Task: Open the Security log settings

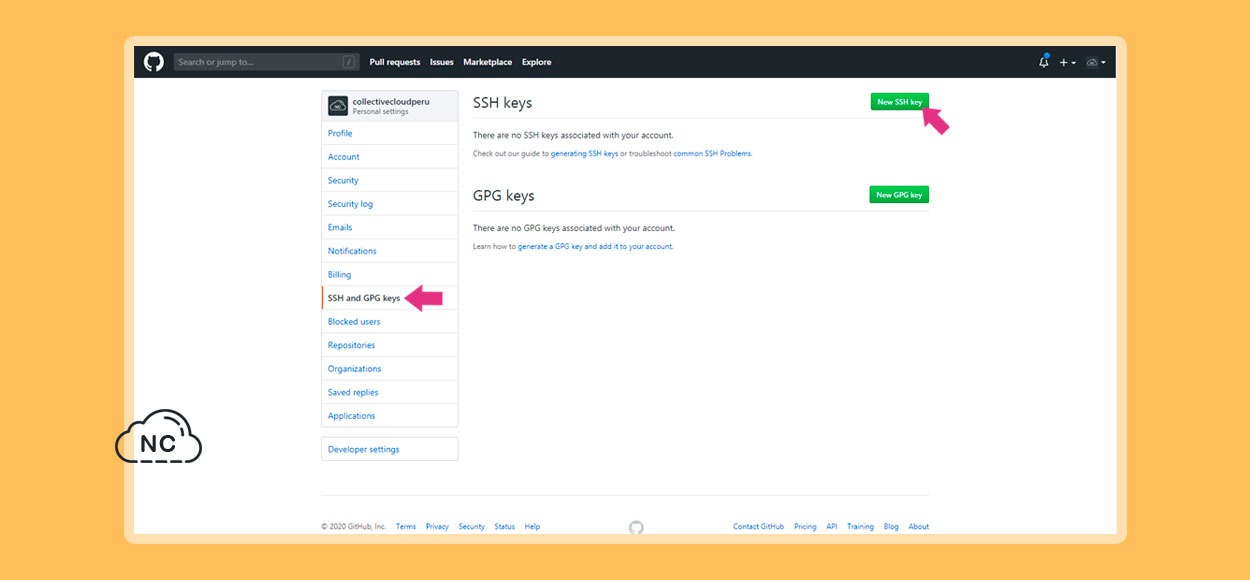Action: click(390, 204)
